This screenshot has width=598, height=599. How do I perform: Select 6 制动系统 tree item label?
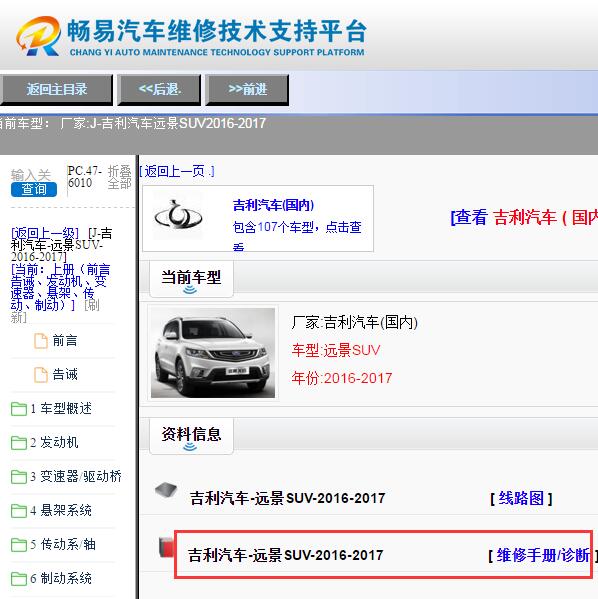point(61,578)
